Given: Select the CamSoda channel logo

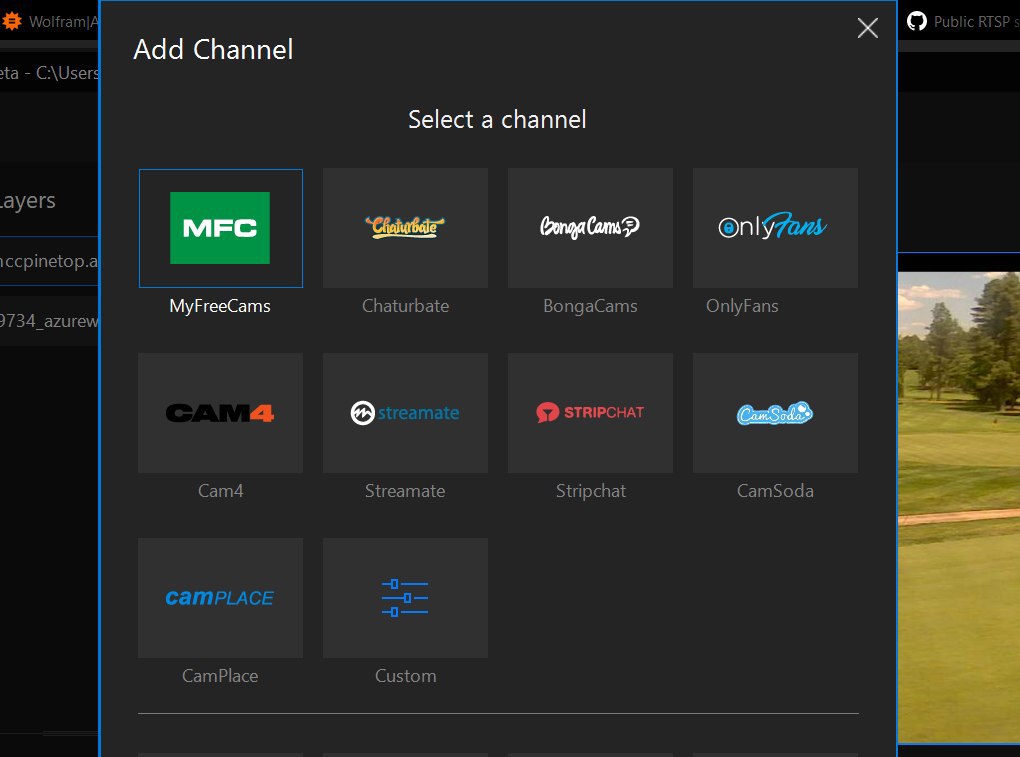Looking at the screenshot, I should 775,413.
